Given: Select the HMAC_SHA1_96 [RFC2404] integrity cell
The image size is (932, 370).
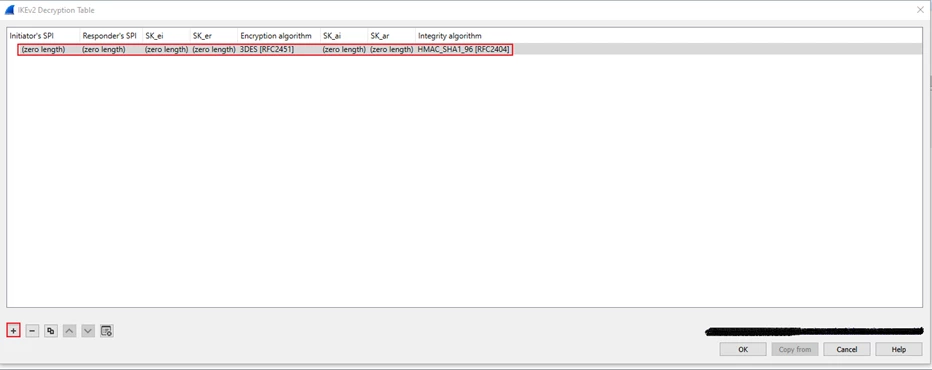Looking at the screenshot, I should point(464,49).
